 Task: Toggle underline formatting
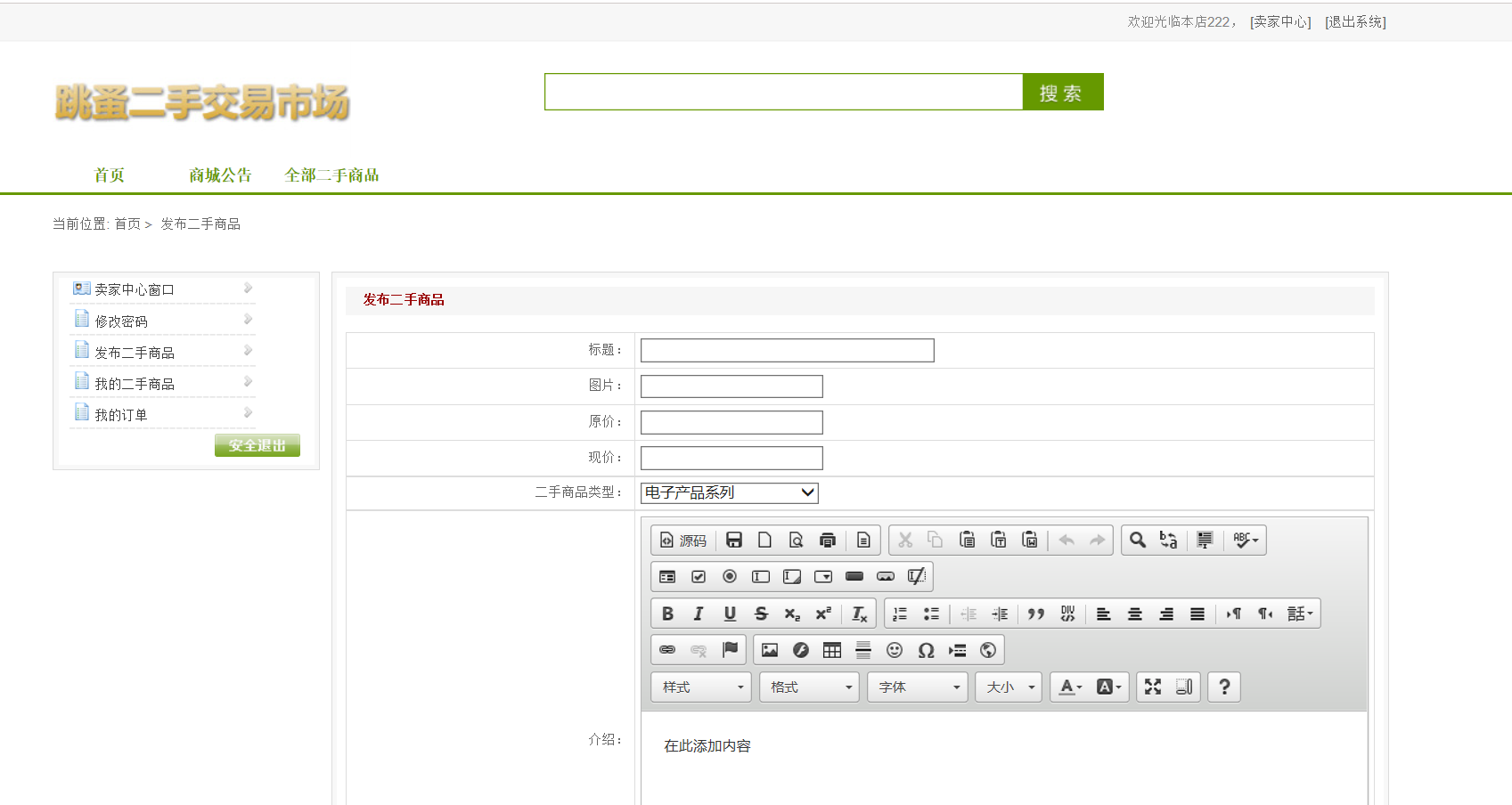(730, 614)
